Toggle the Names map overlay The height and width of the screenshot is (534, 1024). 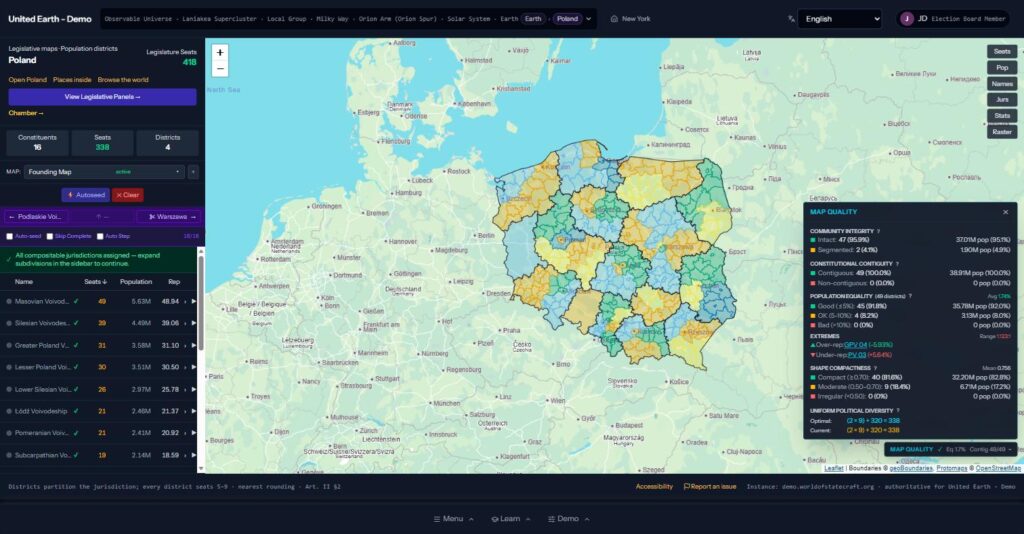1002,84
